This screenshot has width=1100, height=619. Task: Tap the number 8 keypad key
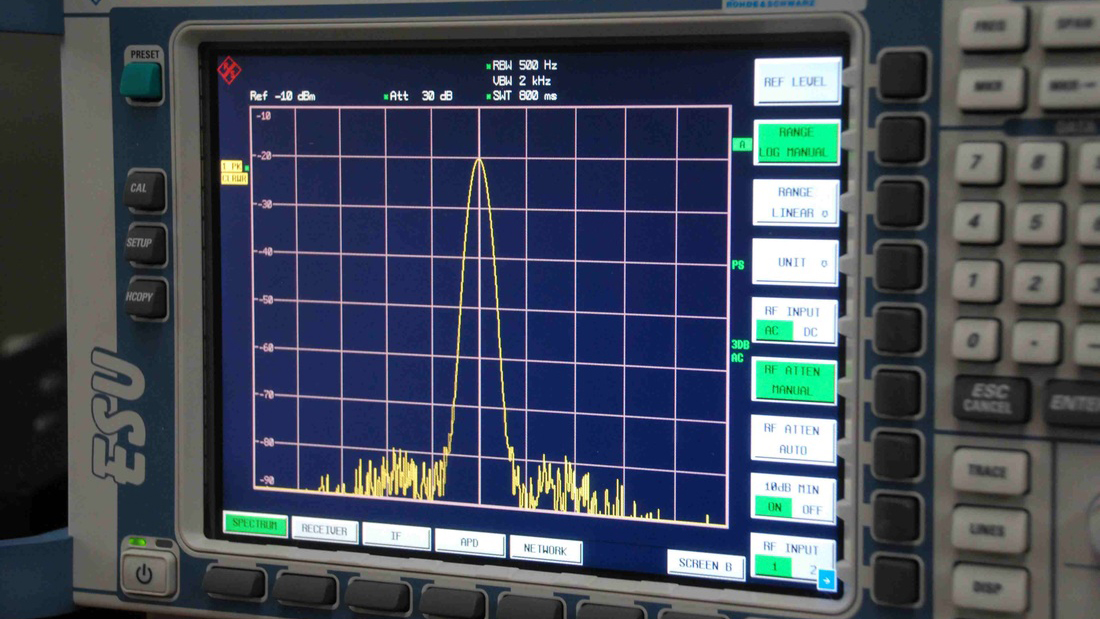point(1039,164)
